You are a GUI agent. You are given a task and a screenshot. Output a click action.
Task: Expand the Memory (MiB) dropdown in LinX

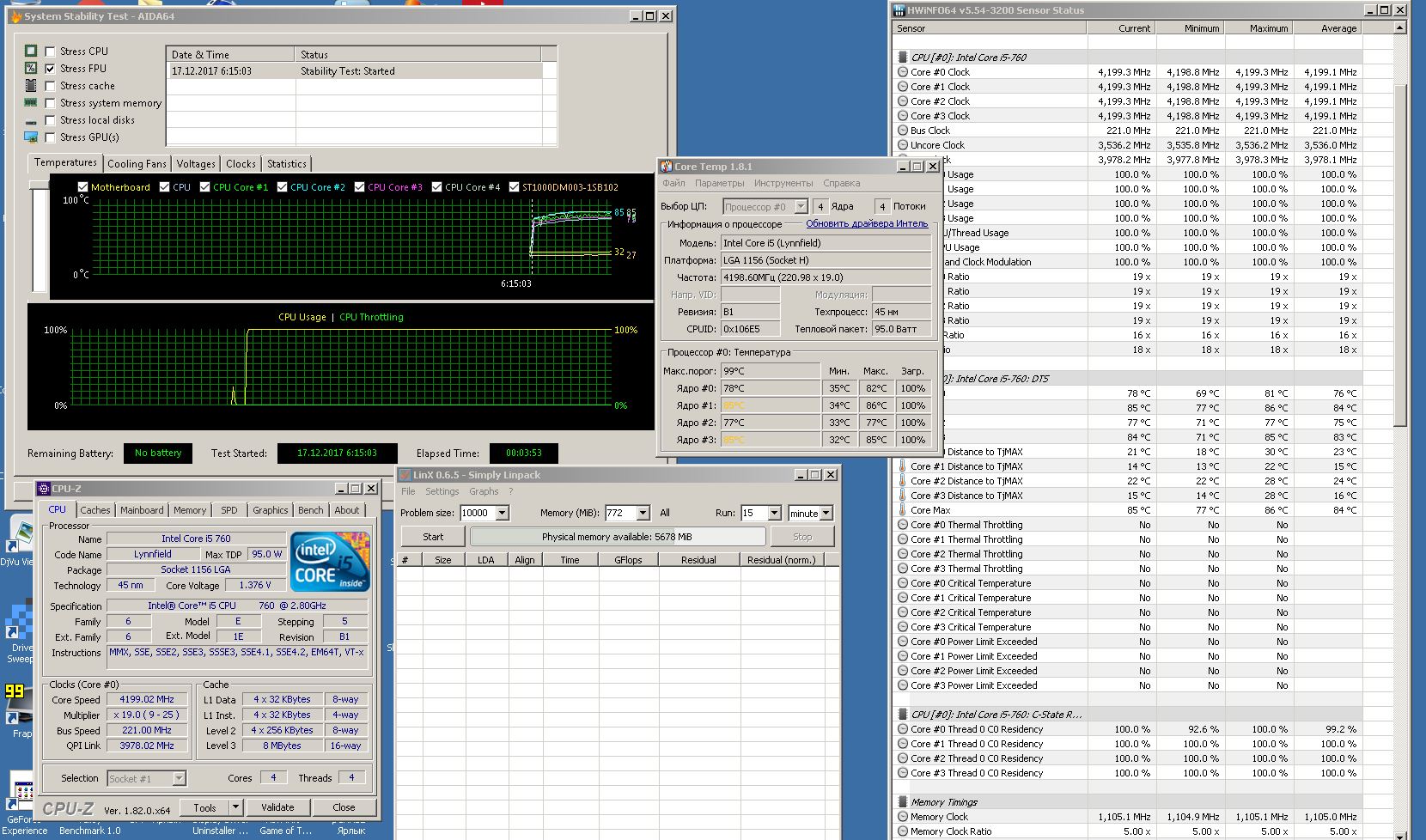(643, 513)
